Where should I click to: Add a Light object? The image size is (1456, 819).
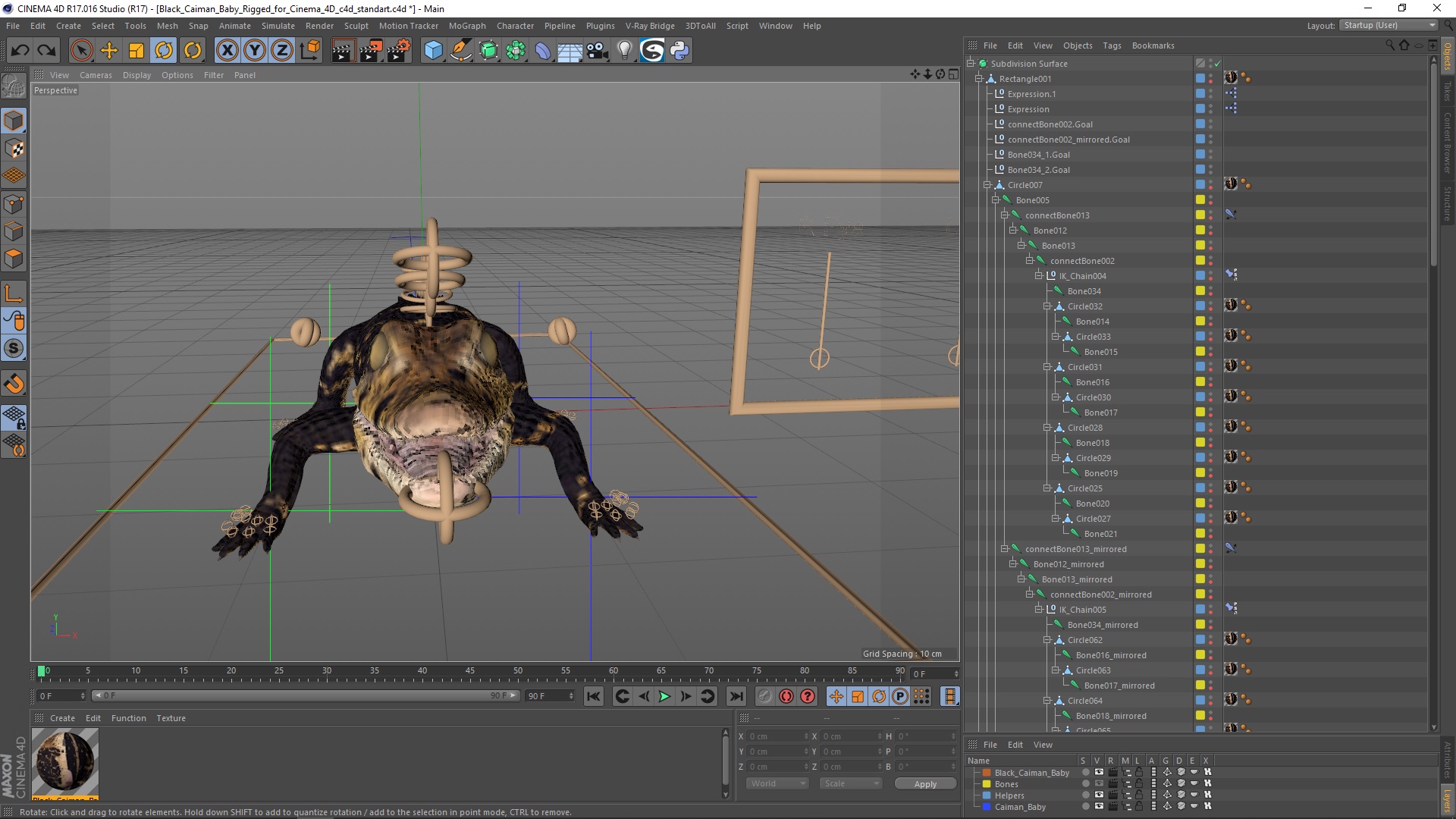pyautogui.click(x=624, y=51)
